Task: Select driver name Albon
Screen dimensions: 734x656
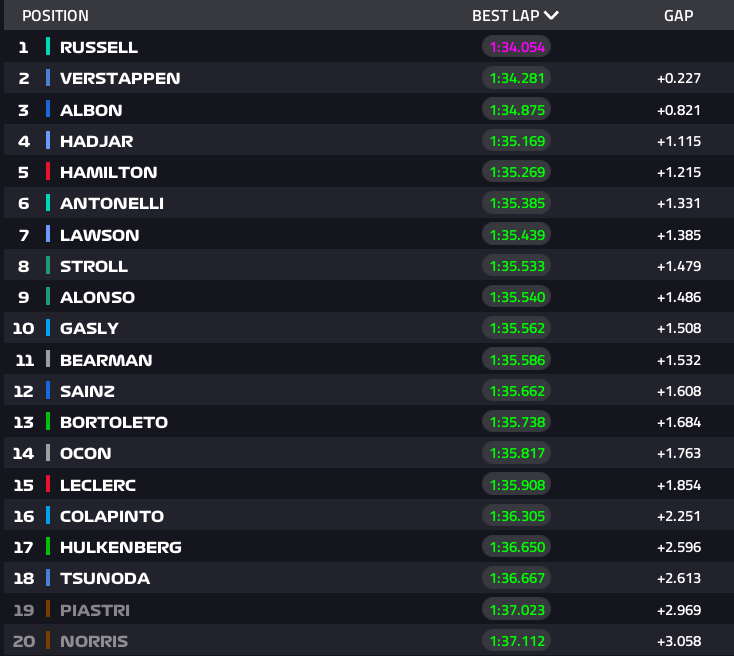Action: pos(91,110)
